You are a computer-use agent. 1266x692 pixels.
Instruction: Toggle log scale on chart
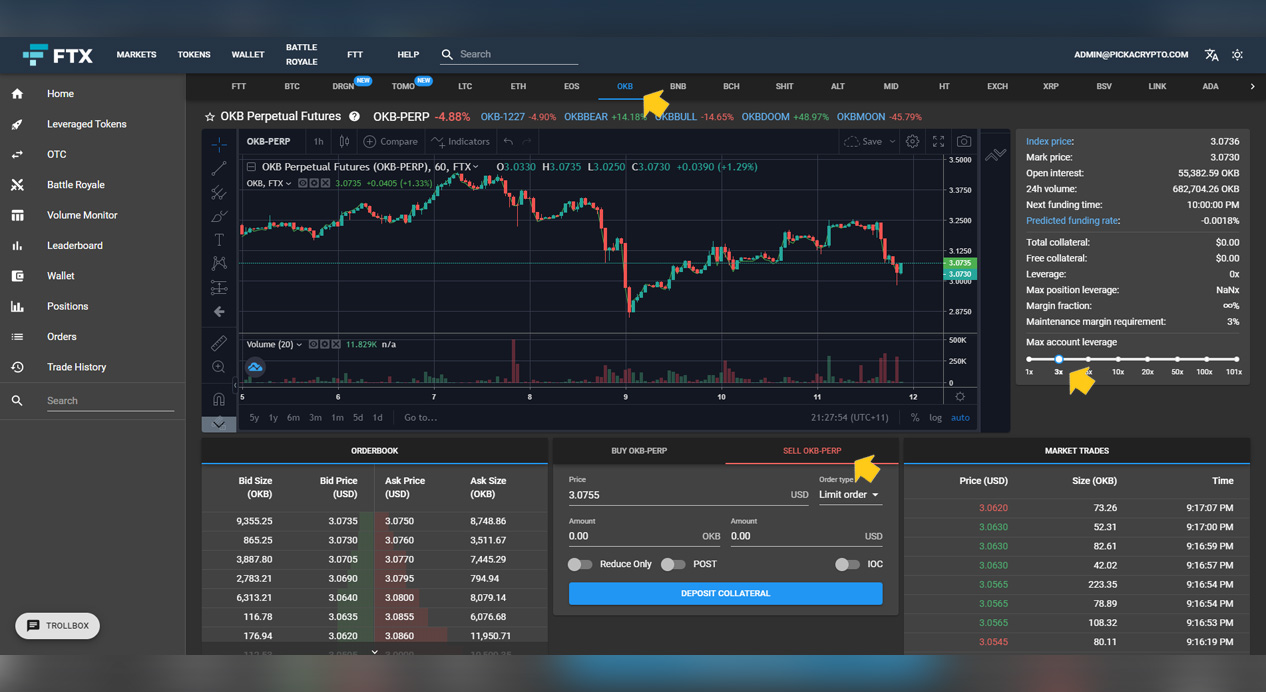click(935, 418)
